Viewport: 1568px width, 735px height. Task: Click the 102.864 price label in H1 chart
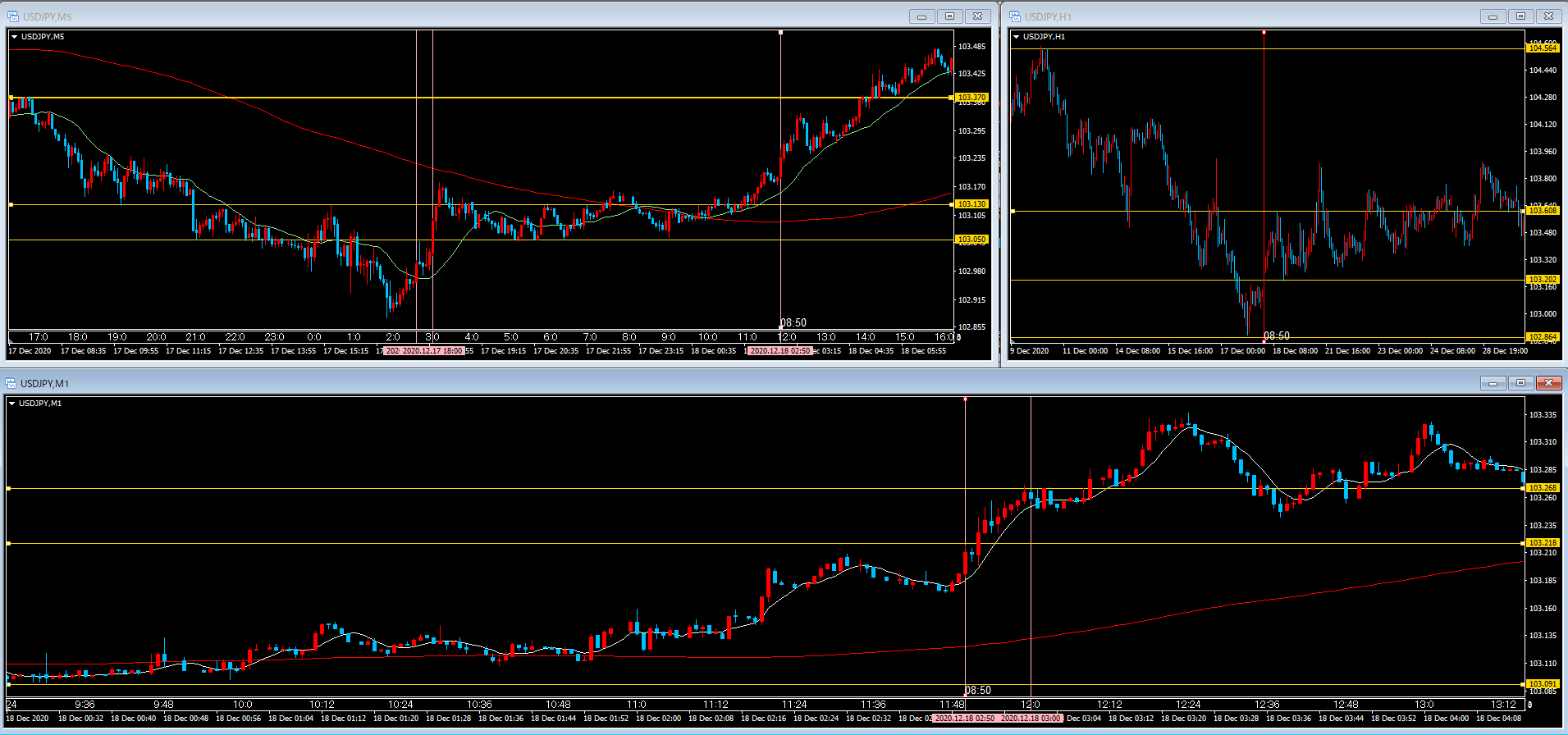tap(1543, 337)
